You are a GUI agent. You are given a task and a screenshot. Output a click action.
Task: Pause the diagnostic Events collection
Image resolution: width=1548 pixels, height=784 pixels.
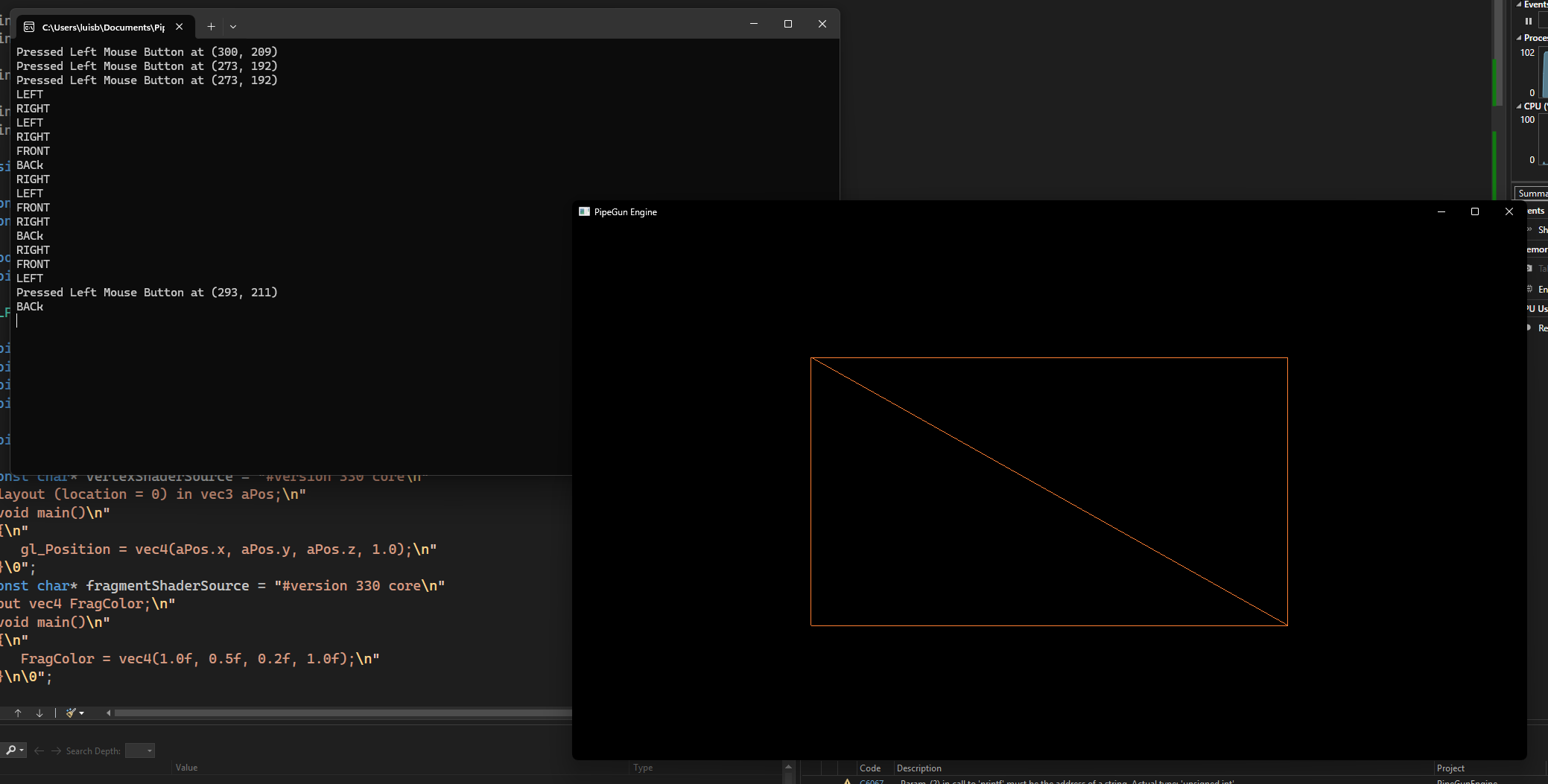(x=1528, y=21)
